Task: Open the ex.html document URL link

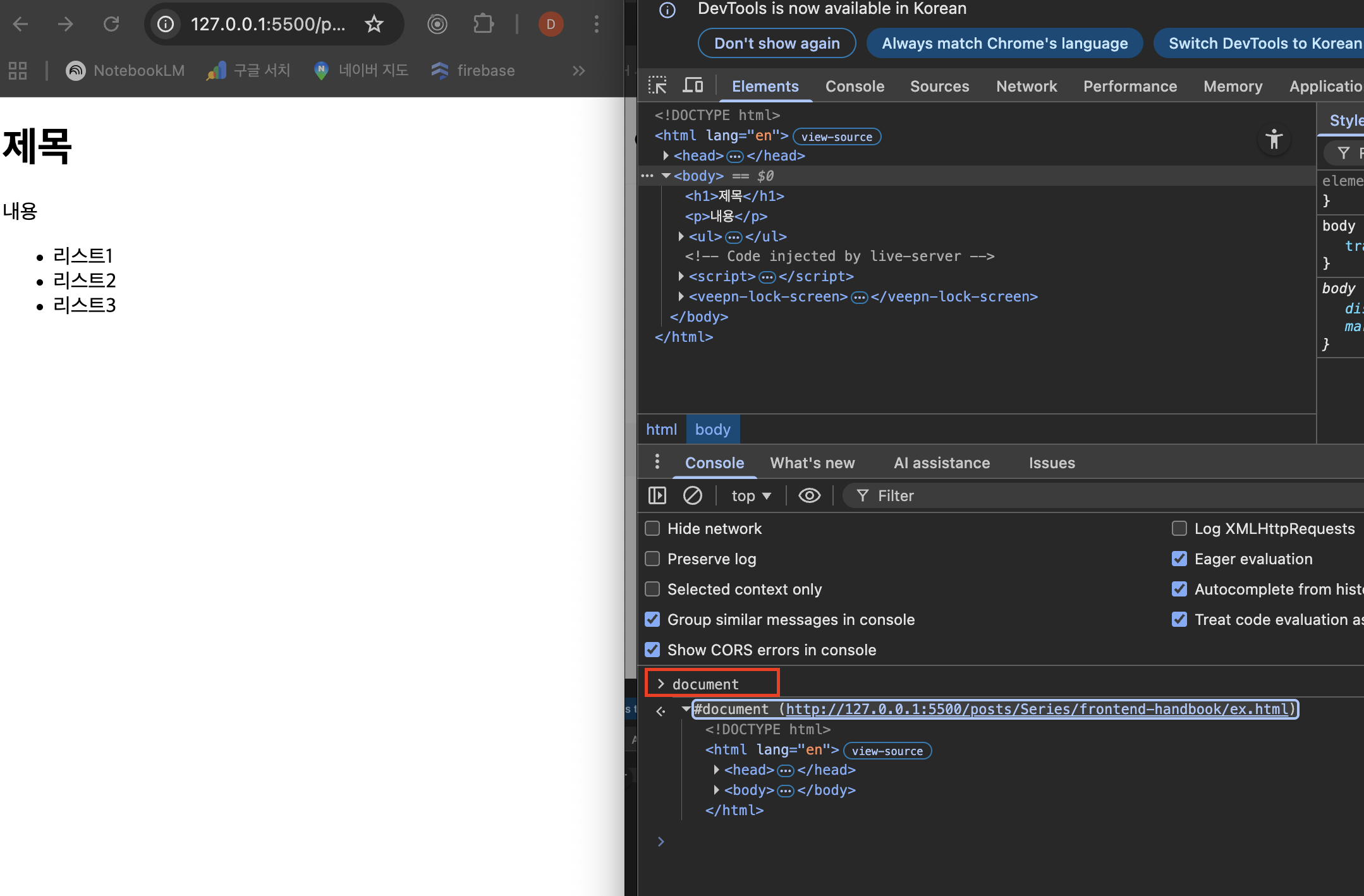Action: coord(1037,709)
